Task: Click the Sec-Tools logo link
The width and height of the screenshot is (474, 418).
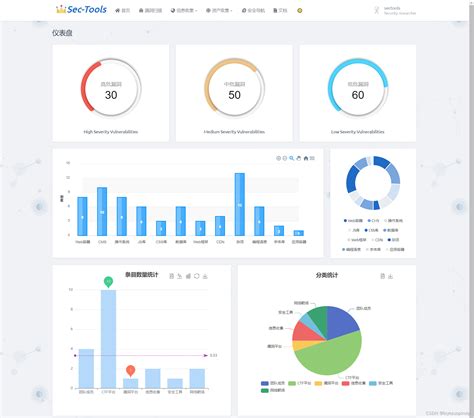Action: [x=81, y=10]
